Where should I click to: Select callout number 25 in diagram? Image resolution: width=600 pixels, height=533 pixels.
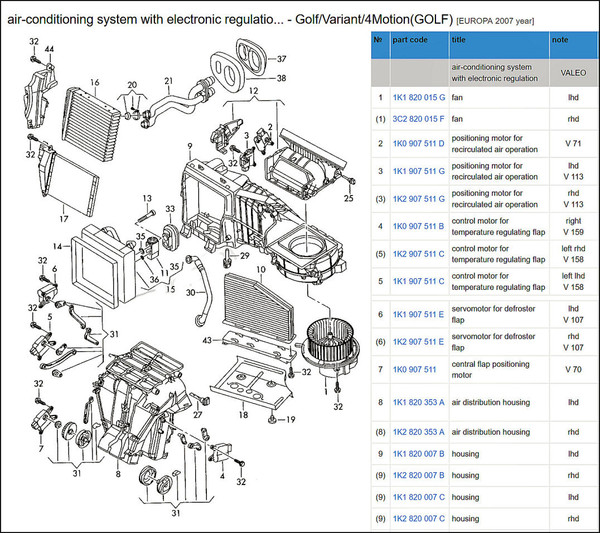349,198
